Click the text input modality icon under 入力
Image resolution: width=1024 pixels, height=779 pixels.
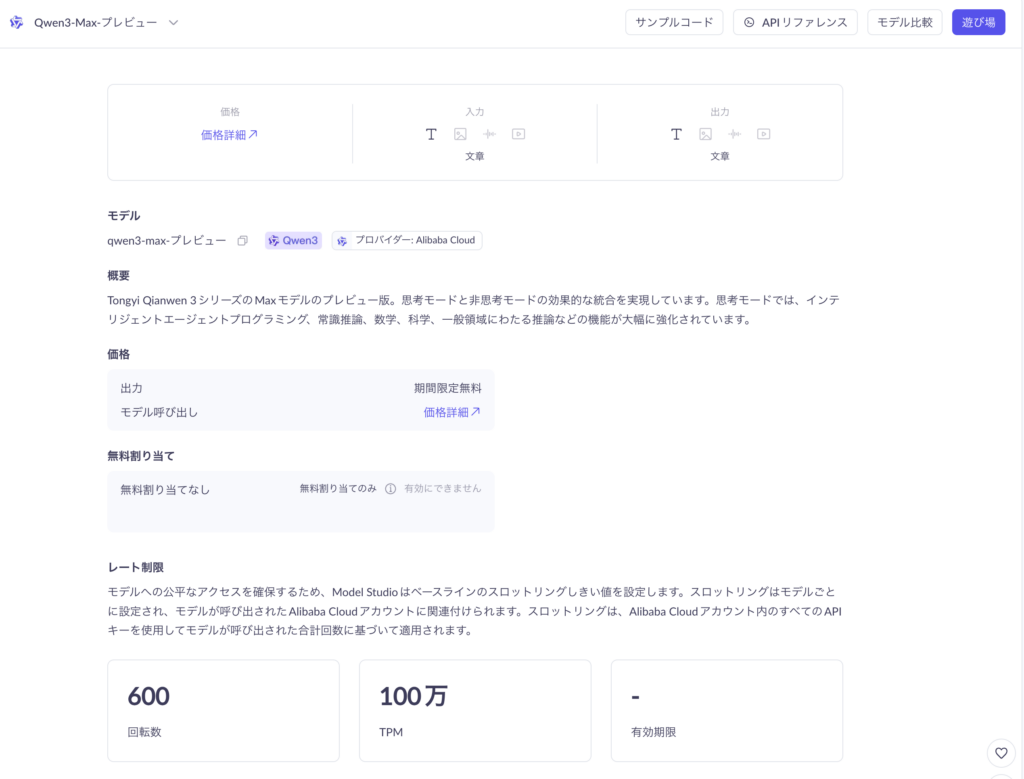431,134
